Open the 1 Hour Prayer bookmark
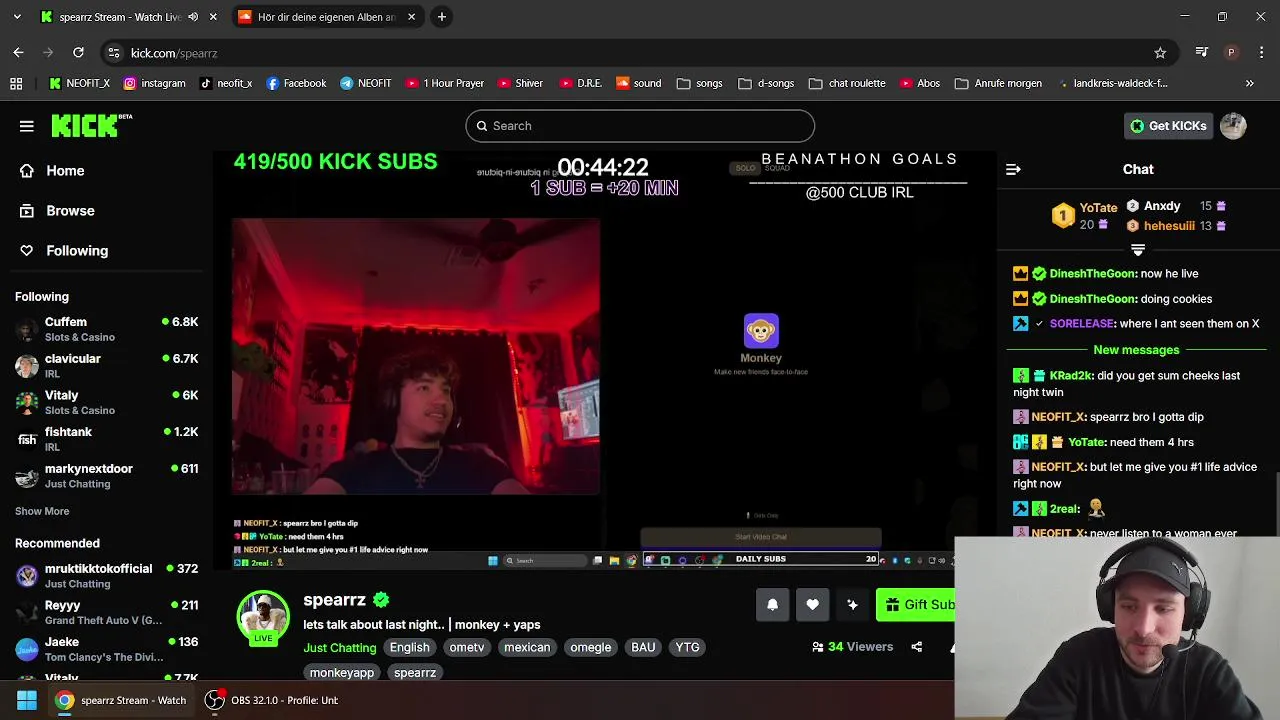The image size is (1280, 720). (445, 84)
